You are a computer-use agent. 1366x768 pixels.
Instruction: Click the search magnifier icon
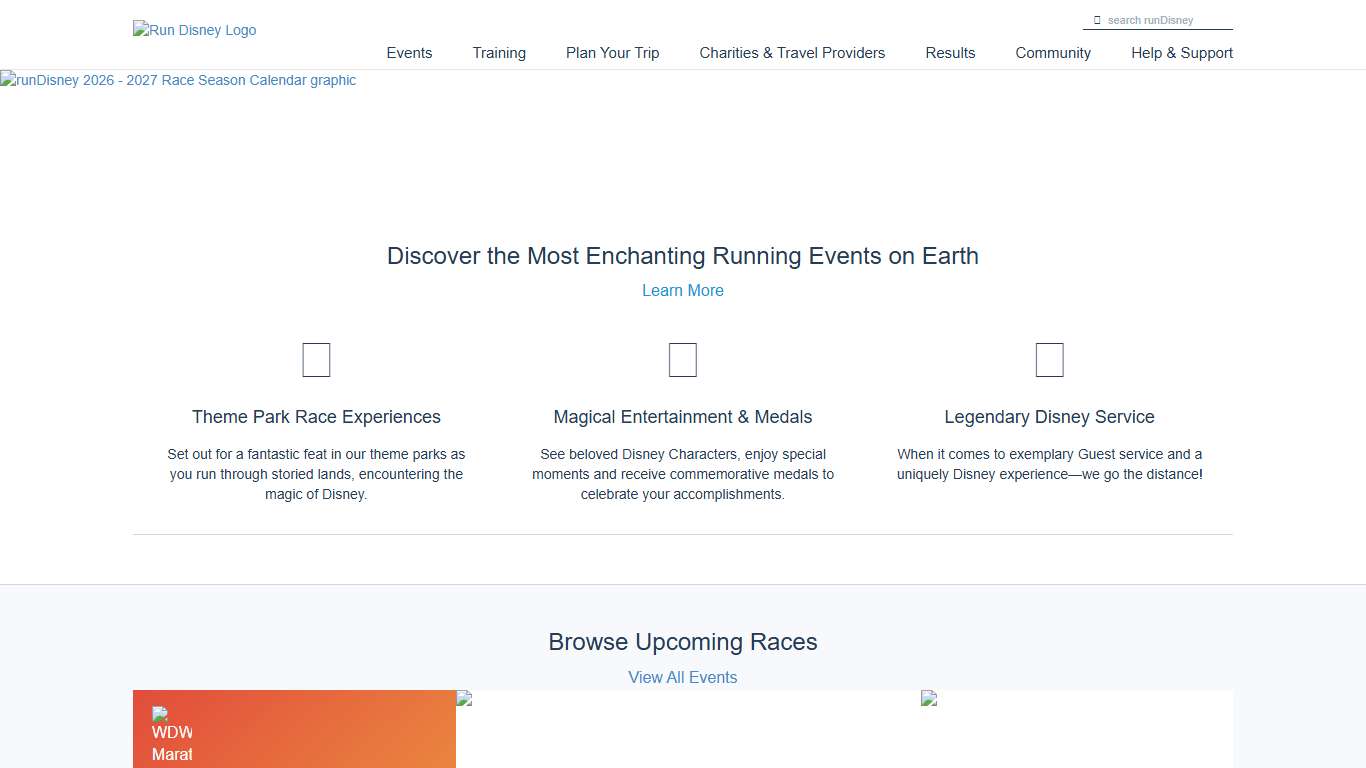pos(1097,19)
